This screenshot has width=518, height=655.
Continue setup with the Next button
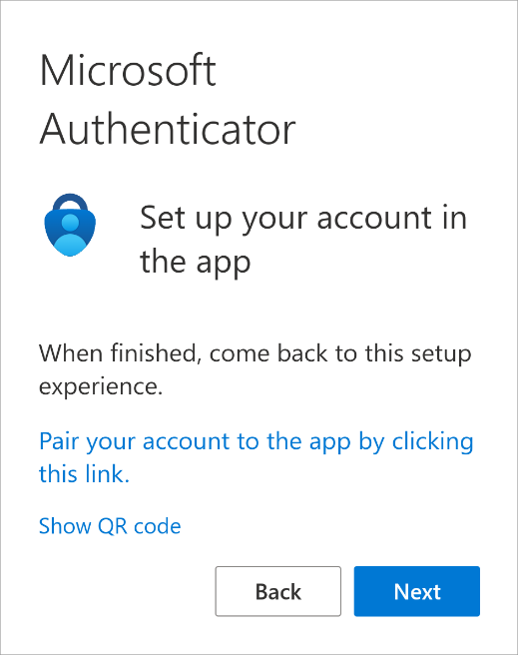click(416, 591)
